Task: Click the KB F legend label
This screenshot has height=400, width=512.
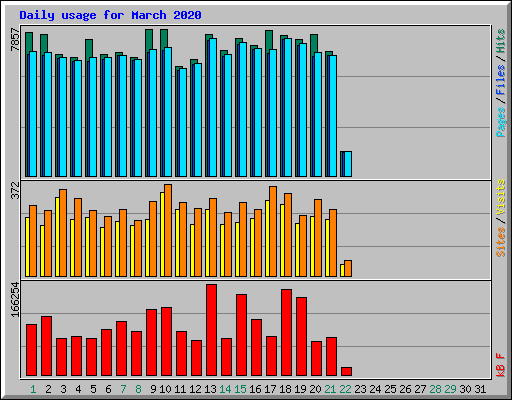Action: coord(501,365)
